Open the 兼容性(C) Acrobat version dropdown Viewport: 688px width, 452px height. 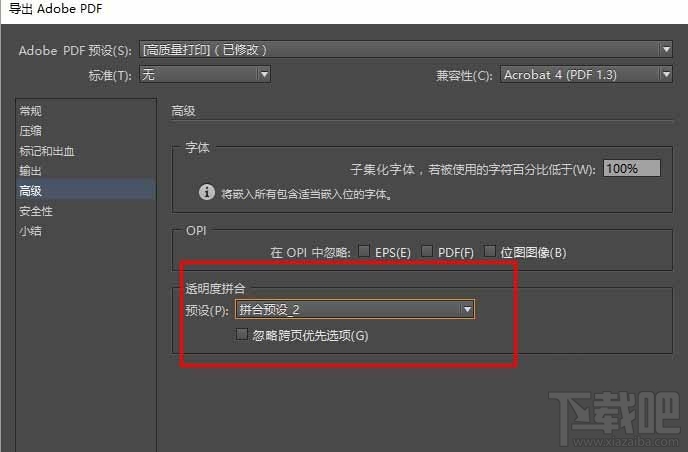(x=586, y=74)
